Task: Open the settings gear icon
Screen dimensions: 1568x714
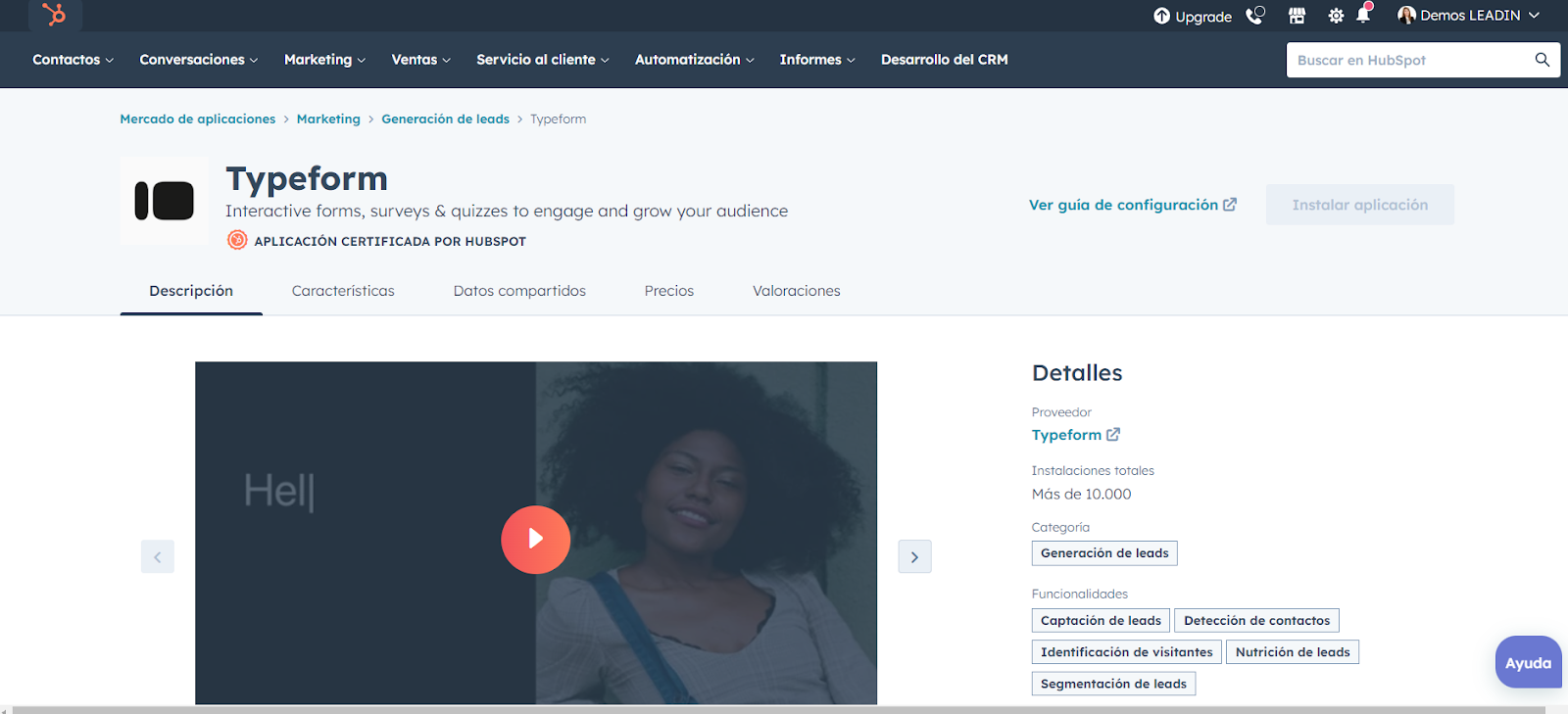Action: click(x=1336, y=16)
